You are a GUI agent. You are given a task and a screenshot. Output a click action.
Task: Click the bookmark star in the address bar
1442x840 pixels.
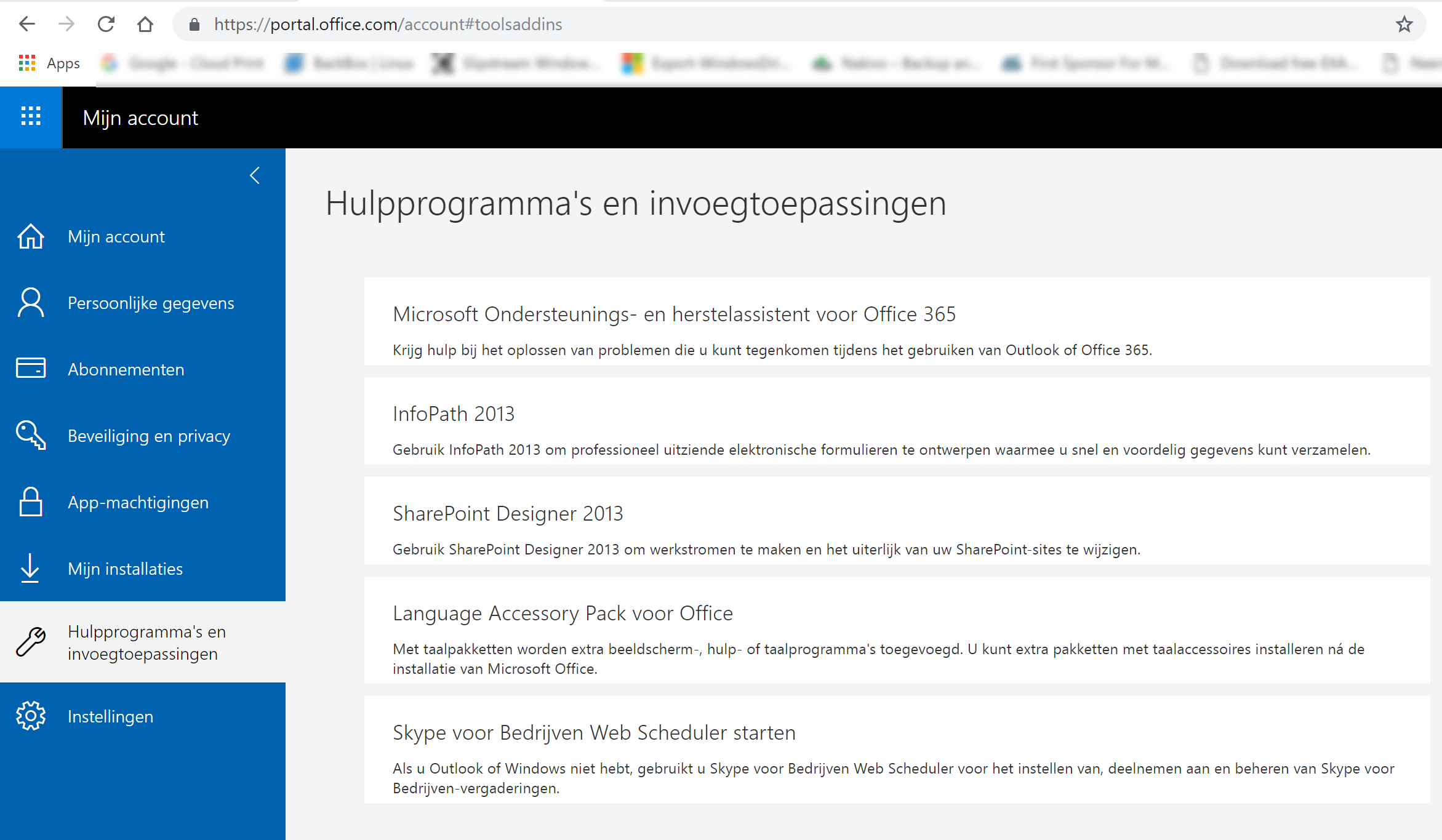coord(1404,24)
